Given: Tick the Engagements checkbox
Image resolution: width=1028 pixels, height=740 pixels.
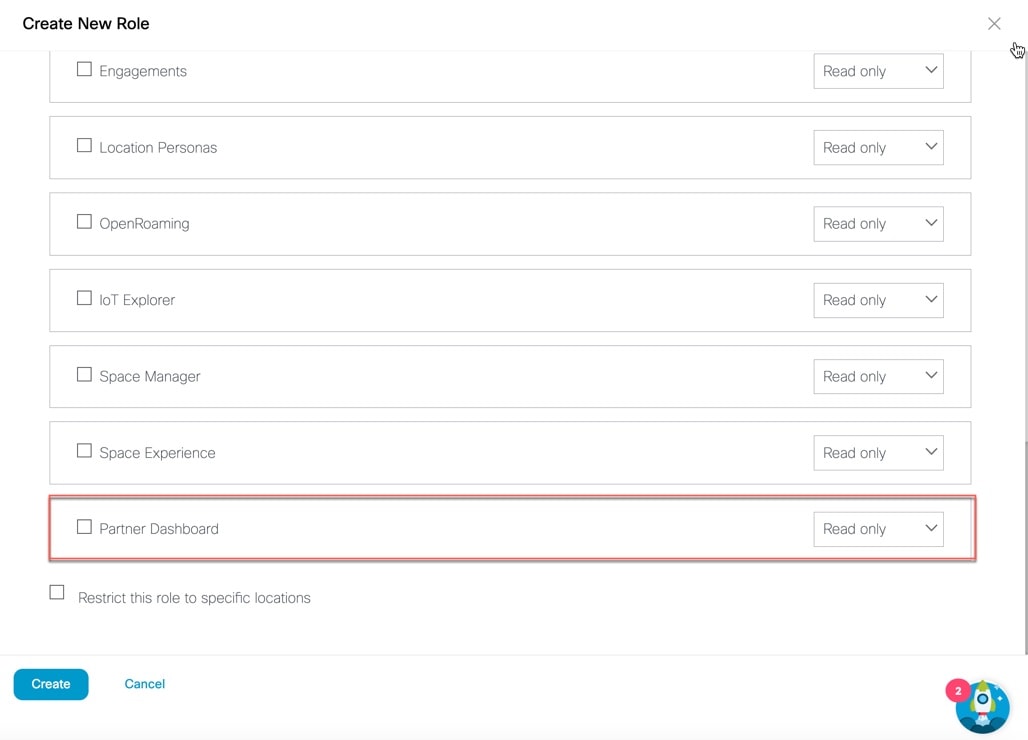Looking at the screenshot, I should tap(84, 69).
